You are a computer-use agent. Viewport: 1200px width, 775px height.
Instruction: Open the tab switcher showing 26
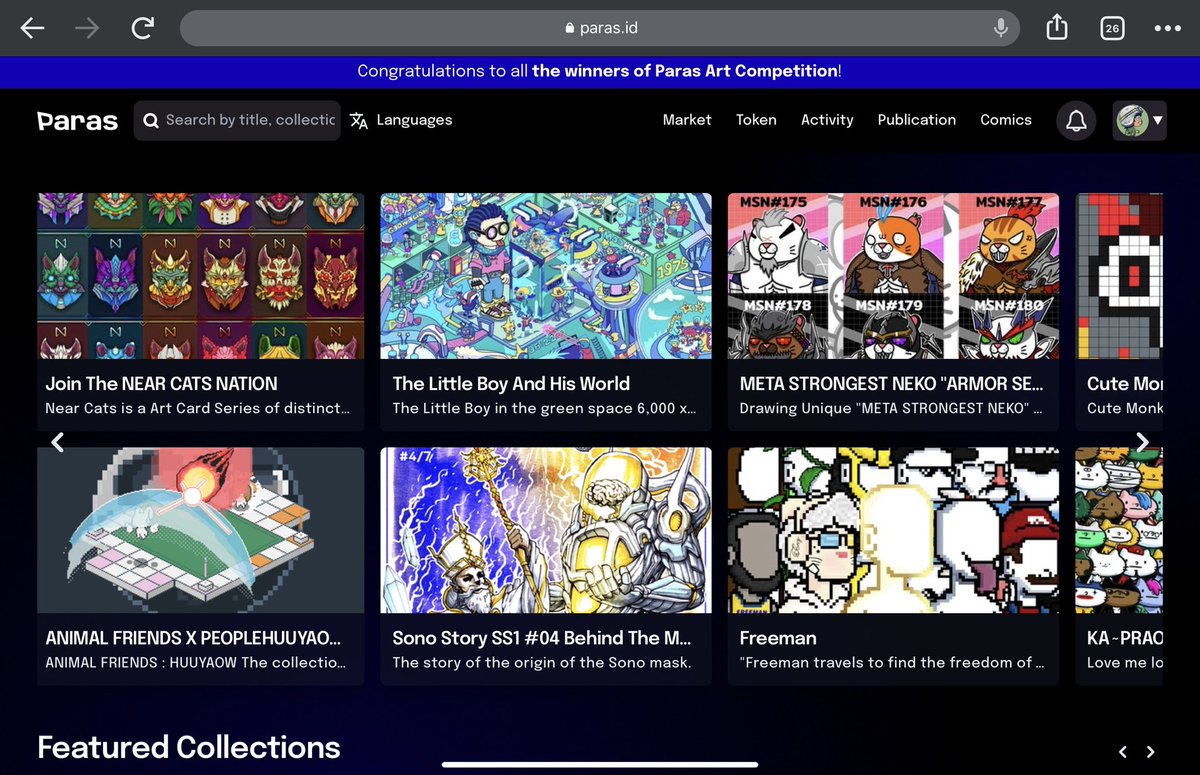click(x=1111, y=29)
